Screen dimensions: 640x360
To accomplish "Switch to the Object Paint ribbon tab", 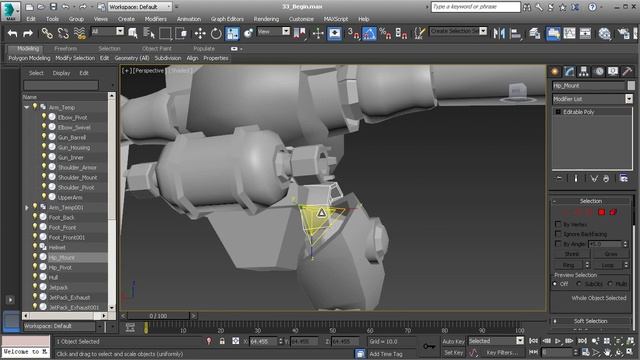I will (x=157, y=49).
